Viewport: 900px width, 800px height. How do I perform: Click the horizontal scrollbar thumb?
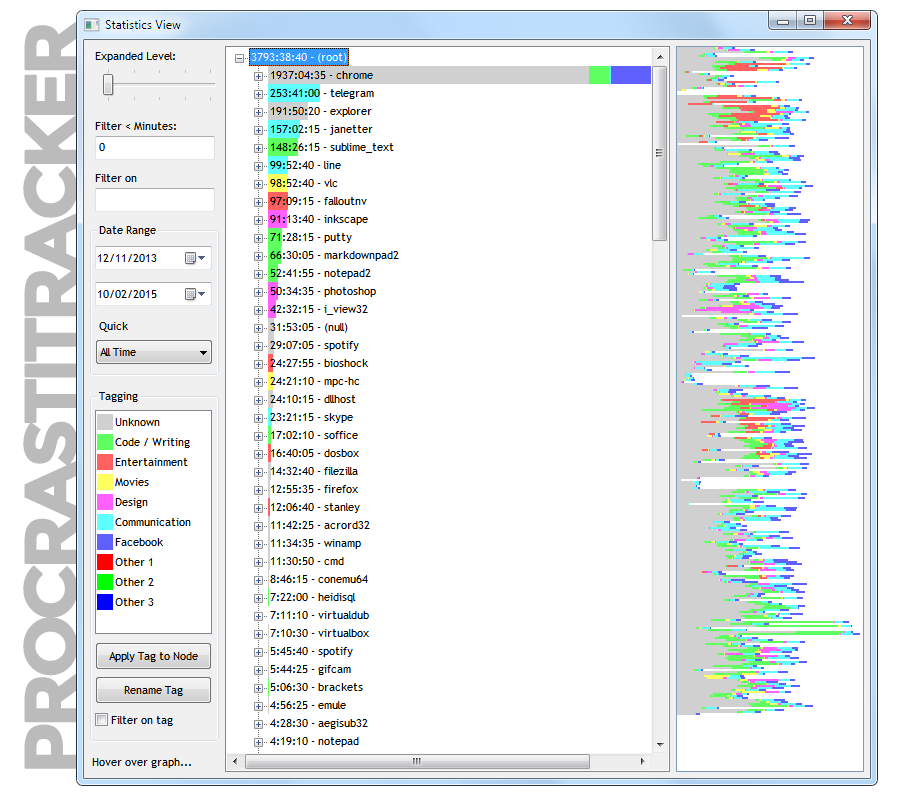pos(417,762)
